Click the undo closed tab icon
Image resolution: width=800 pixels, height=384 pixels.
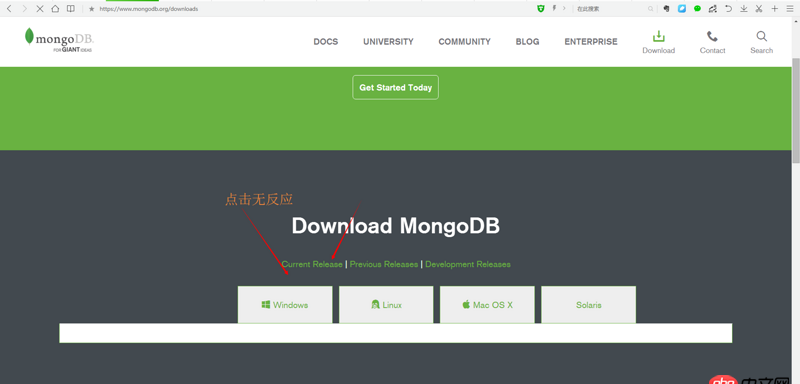[729, 9]
